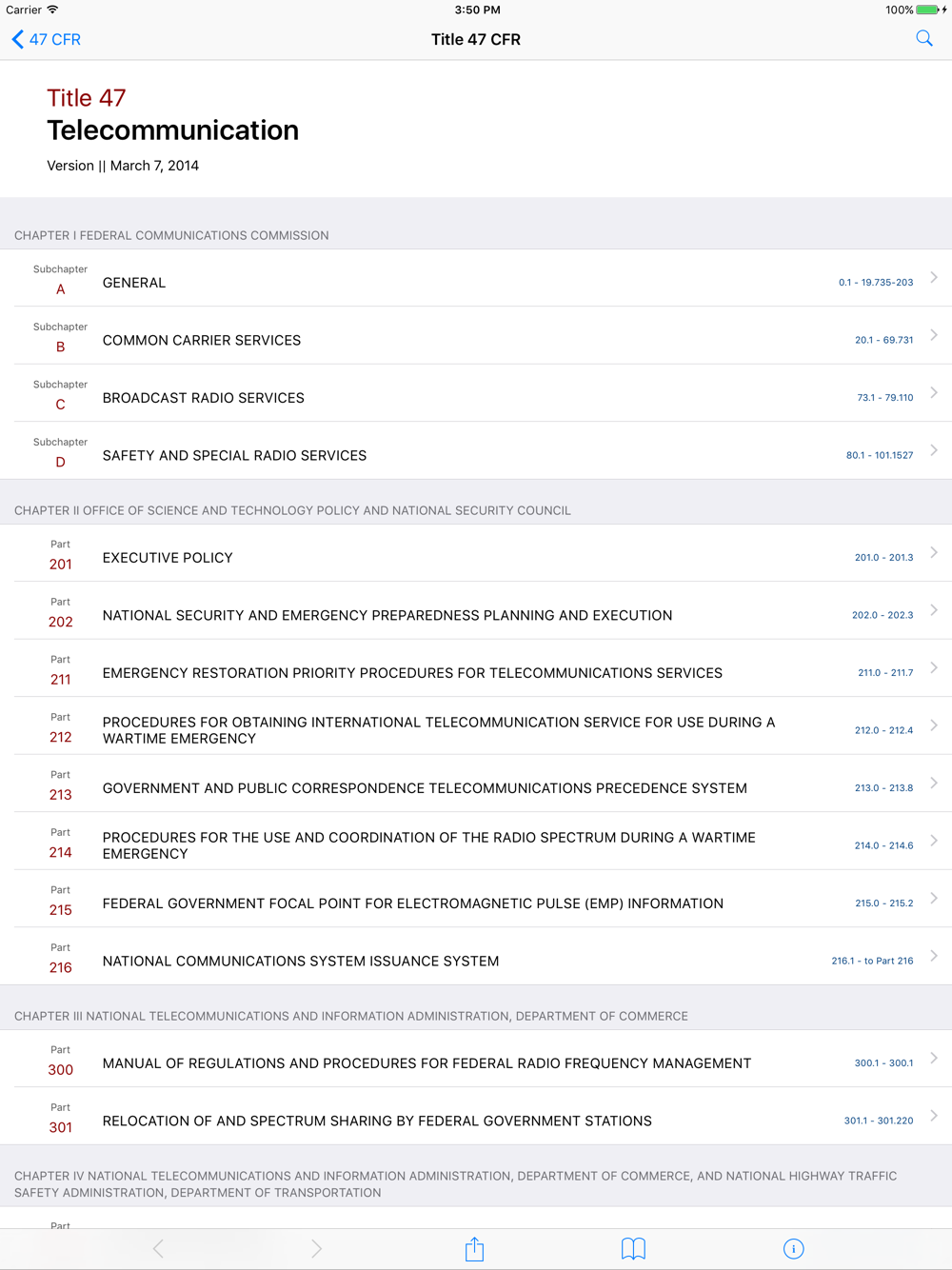The height and width of the screenshot is (1270, 952).
Task: Tap the info circle icon
Action: 793,1249
